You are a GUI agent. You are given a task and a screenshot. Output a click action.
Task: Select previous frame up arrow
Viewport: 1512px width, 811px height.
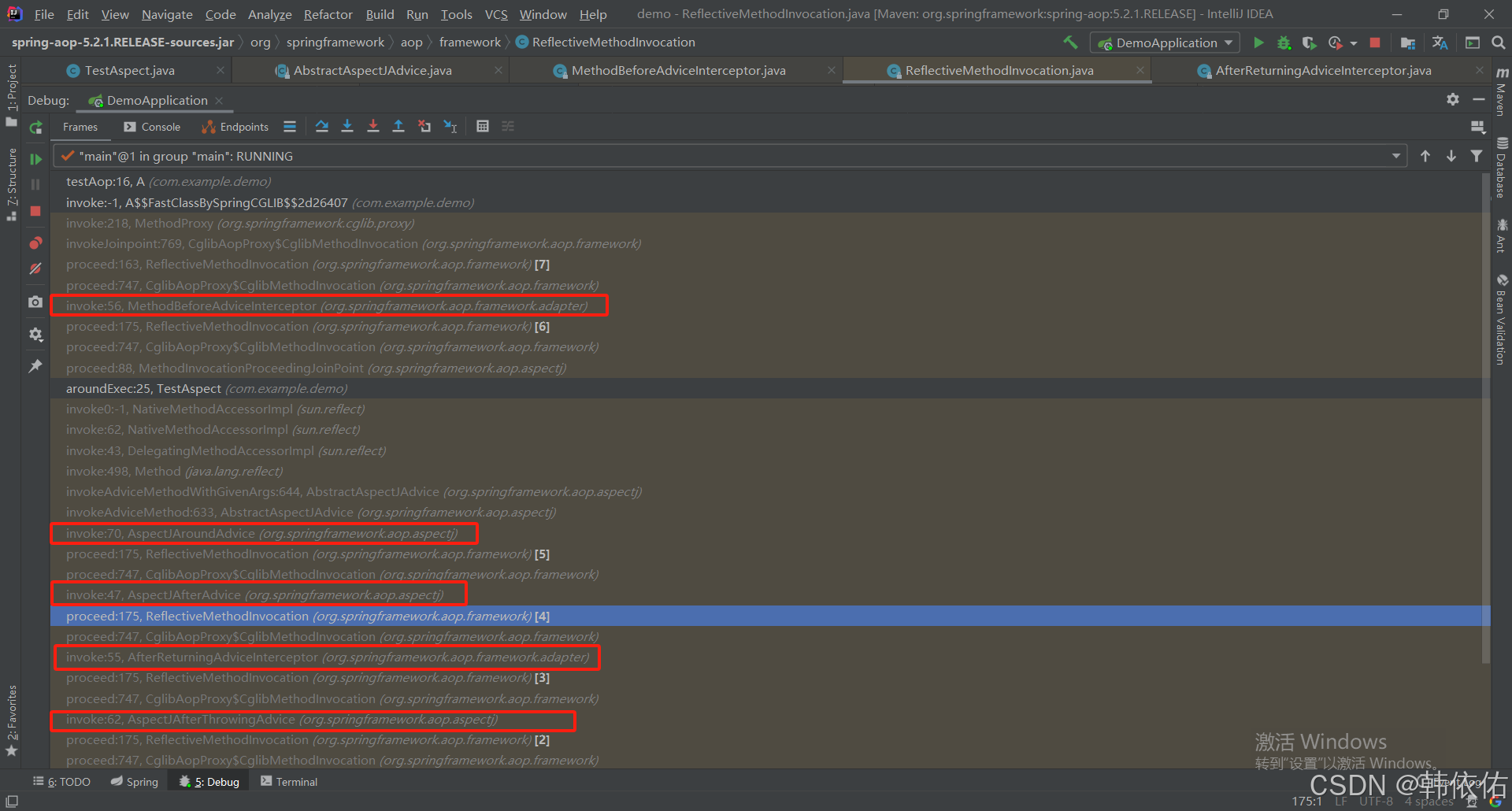[1425, 156]
